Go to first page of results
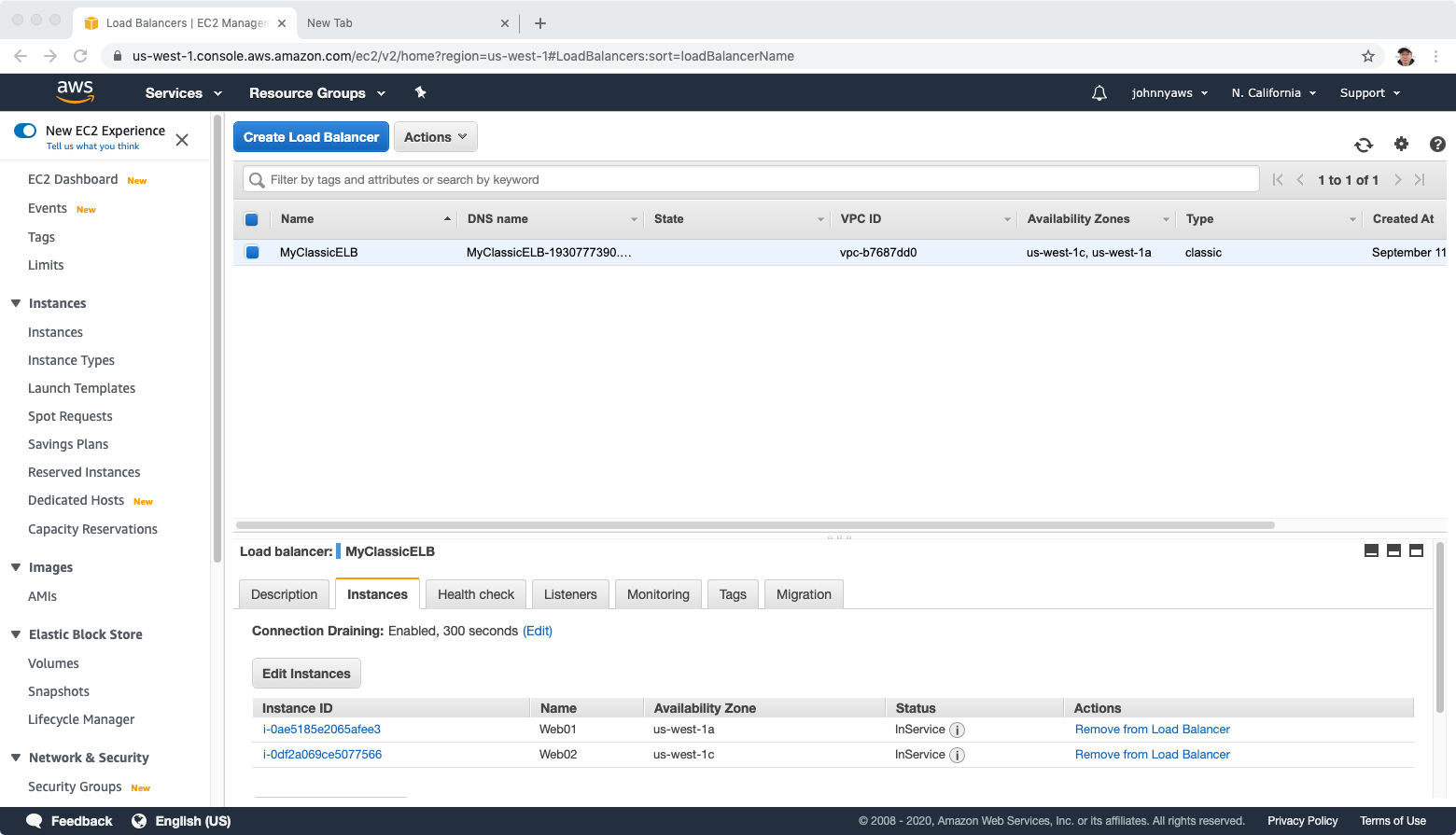 (x=1278, y=179)
